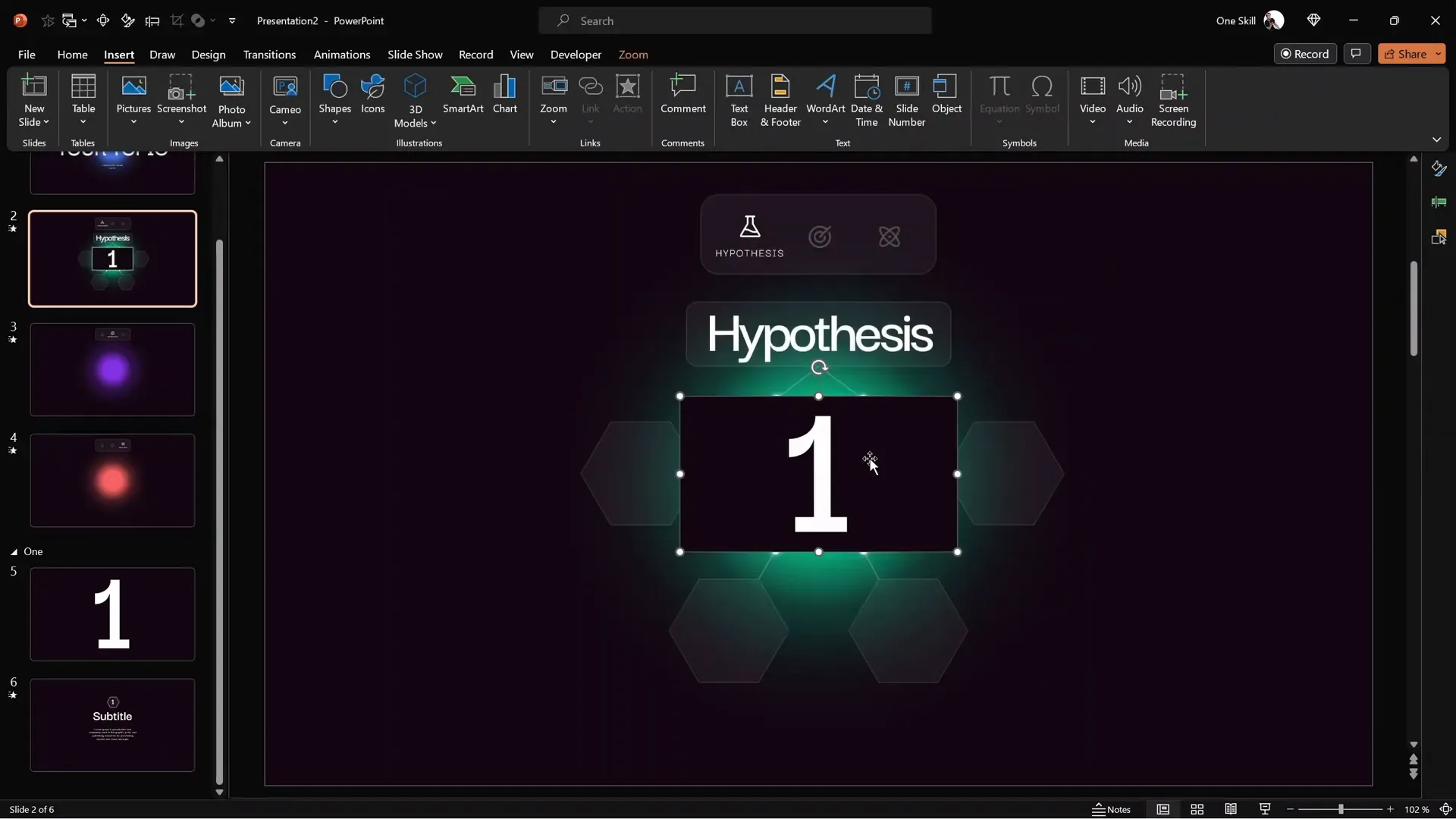Viewport: 1456px width, 819px height.
Task: Click the Search box in title bar
Action: (735, 20)
